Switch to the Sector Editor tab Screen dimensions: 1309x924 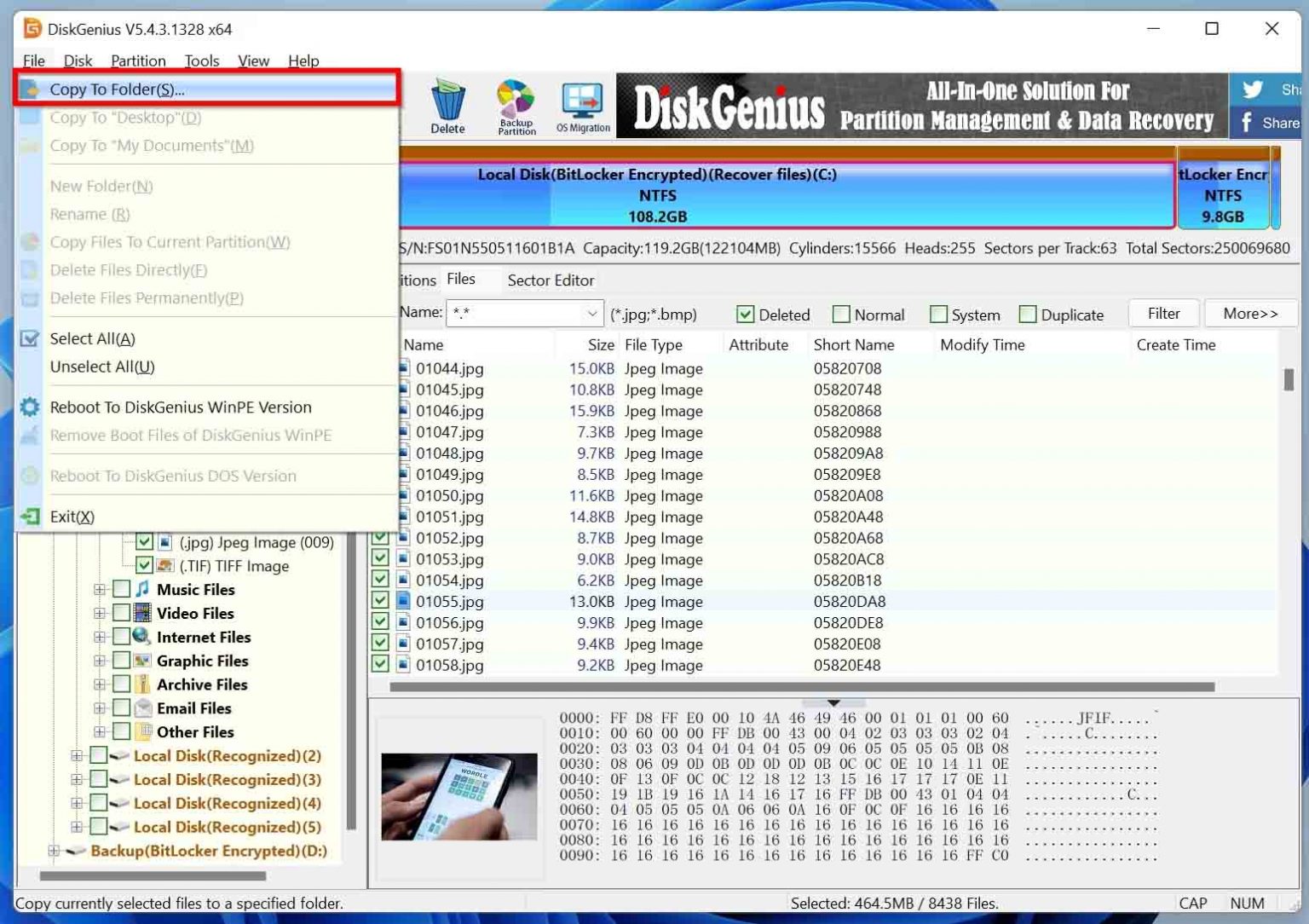point(551,280)
